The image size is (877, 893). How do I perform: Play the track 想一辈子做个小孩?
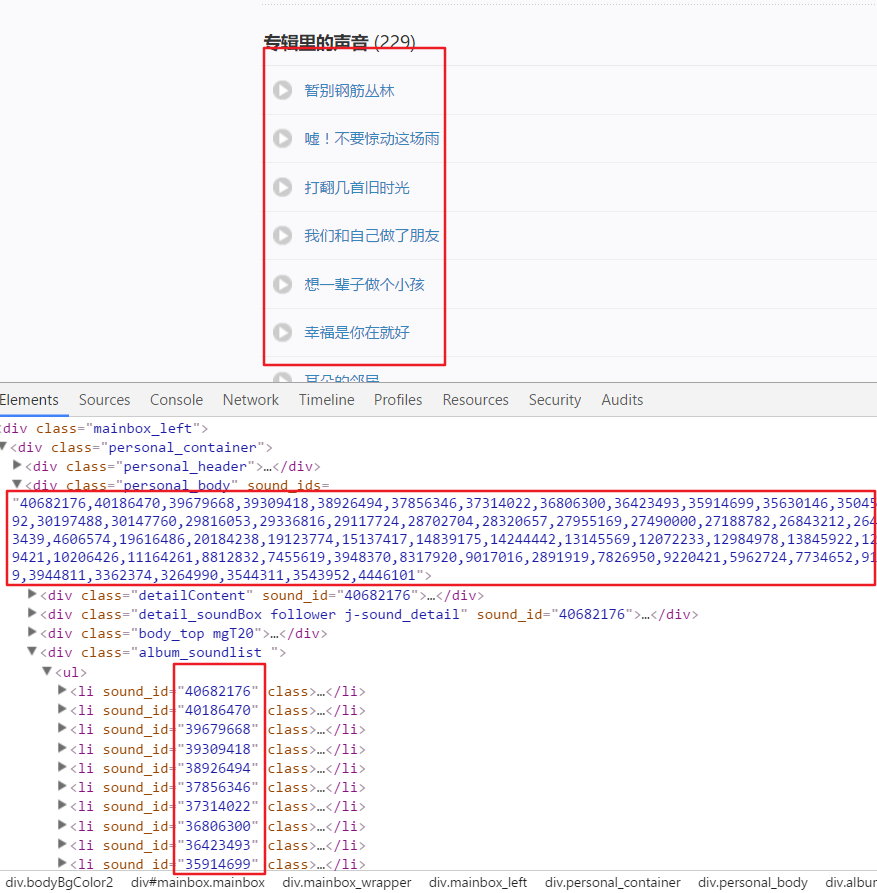point(282,284)
